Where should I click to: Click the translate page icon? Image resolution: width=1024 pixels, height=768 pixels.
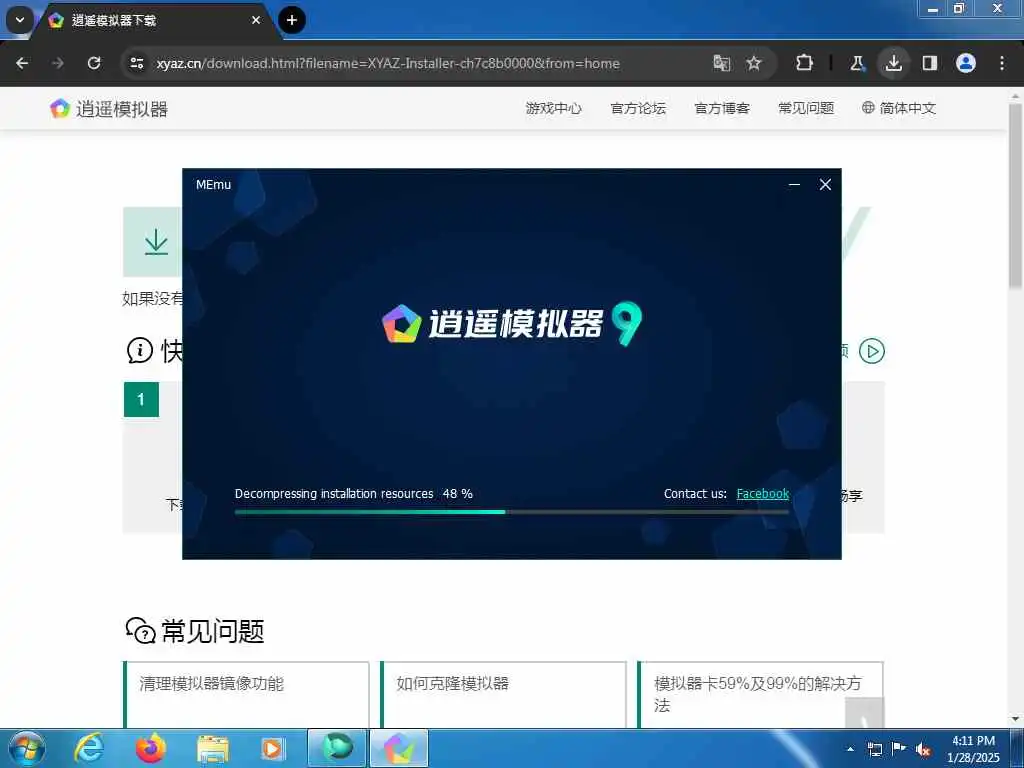722,63
